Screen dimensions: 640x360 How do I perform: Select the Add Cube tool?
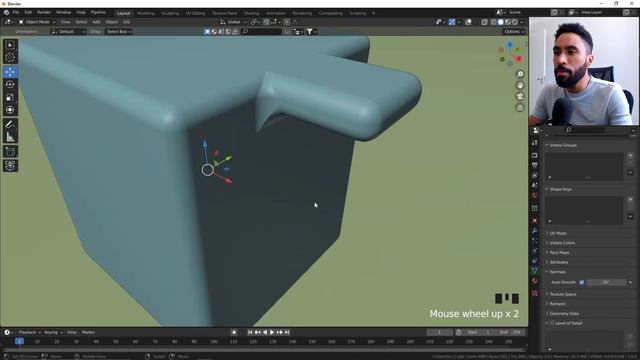coord(10,151)
